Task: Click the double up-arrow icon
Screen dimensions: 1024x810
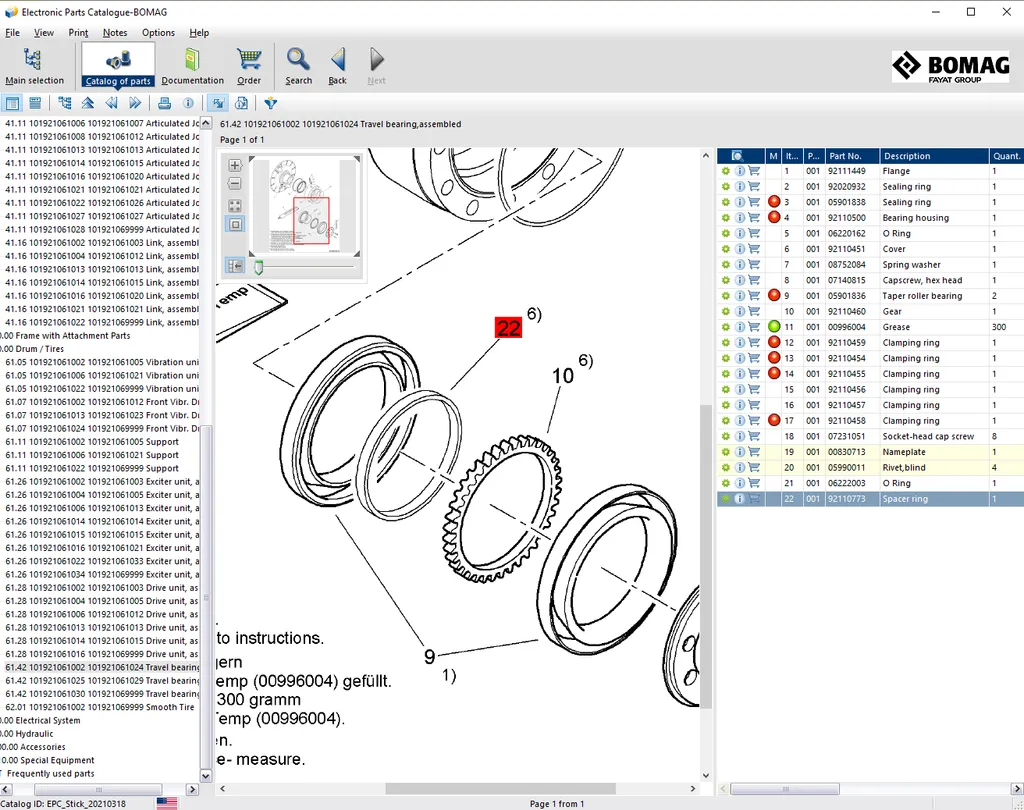Action: [88, 103]
